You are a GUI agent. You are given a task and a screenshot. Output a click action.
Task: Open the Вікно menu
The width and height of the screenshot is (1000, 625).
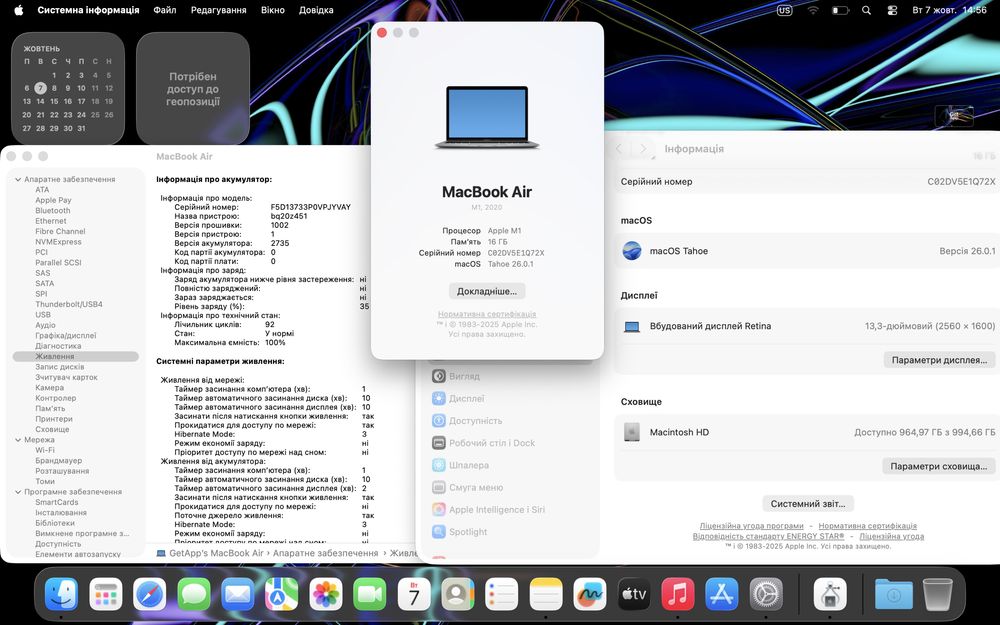point(272,10)
